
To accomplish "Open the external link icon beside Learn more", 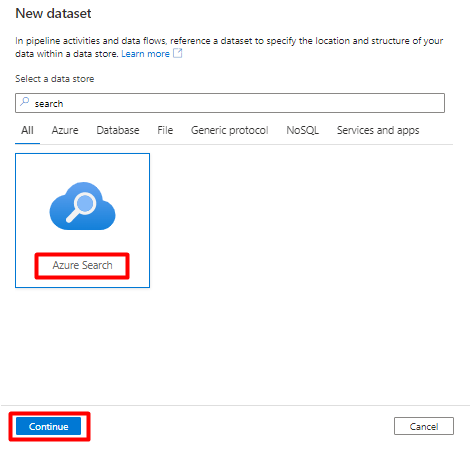I will click(x=178, y=53).
